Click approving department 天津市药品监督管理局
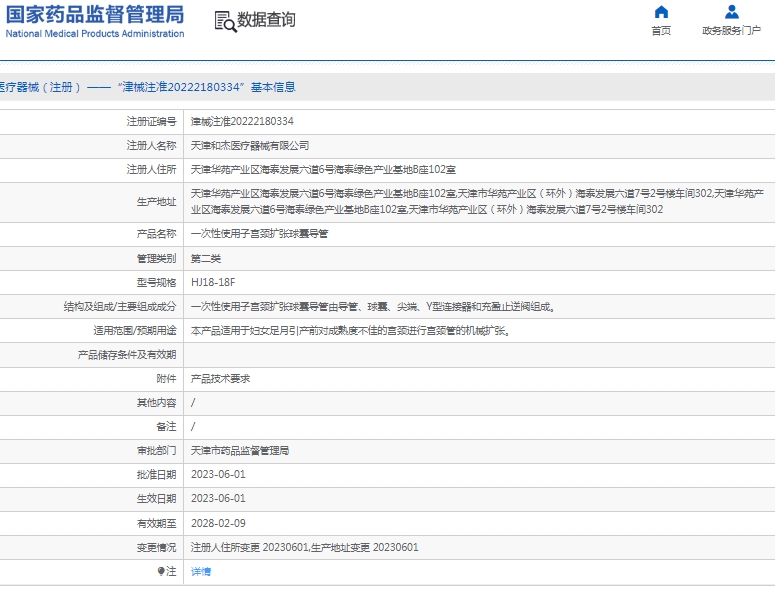The width and height of the screenshot is (775, 591). [x=240, y=451]
